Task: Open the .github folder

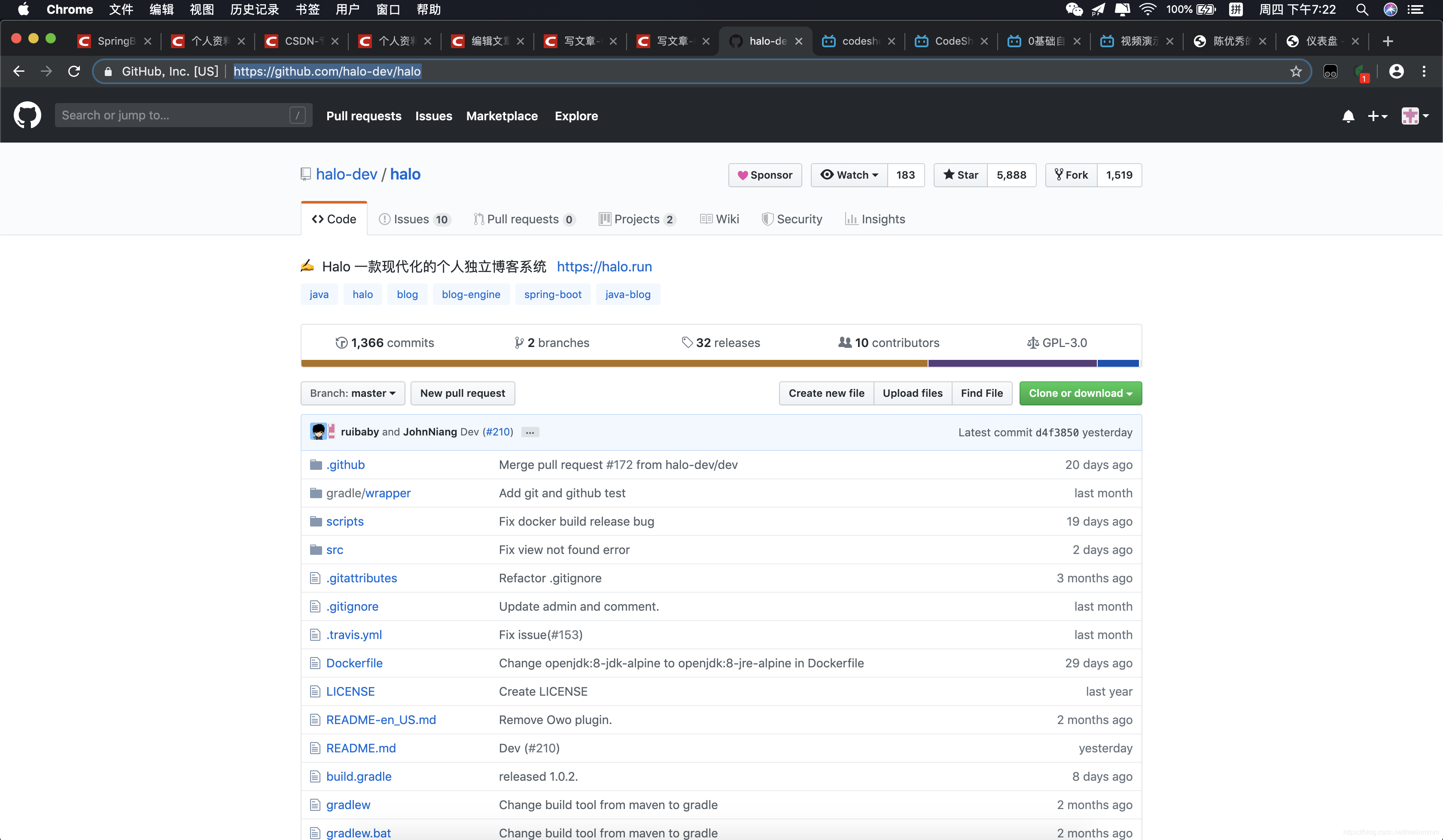Action: 345,464
